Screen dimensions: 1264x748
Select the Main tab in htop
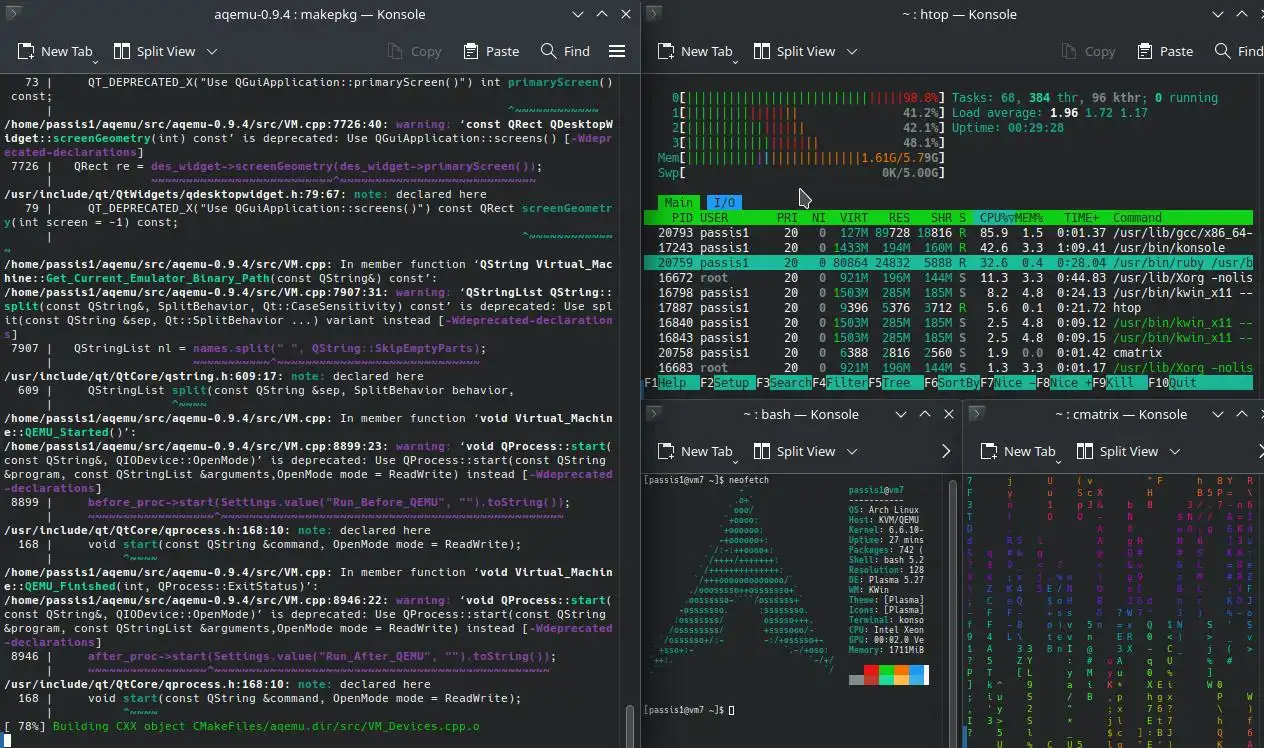click(x=678, y=203)
